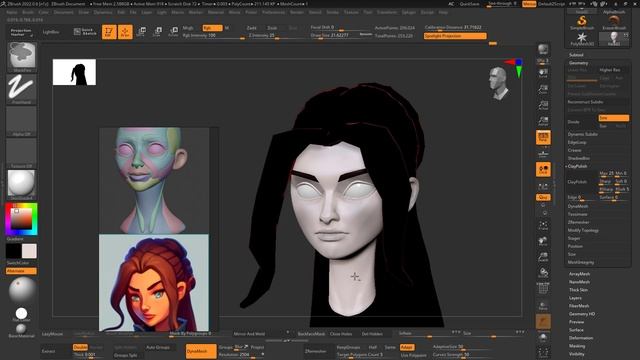
Task: Expand Dynamic Subdiv section
Action: tap(582, 134)
